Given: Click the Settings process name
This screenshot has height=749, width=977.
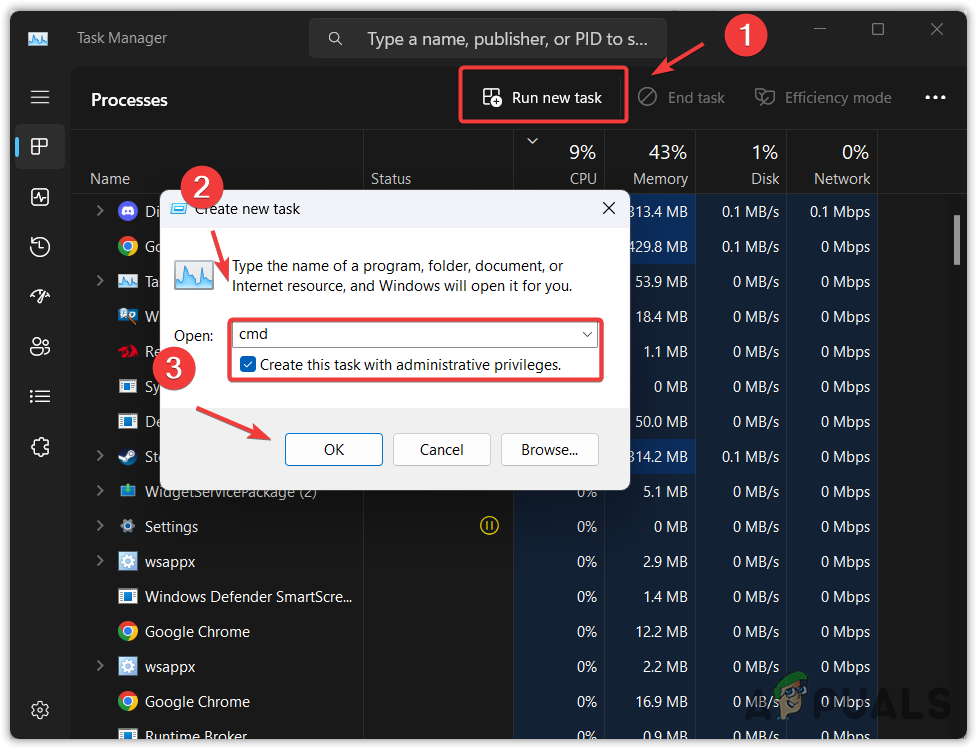Looking at the screenshot, I should [171, 527].
